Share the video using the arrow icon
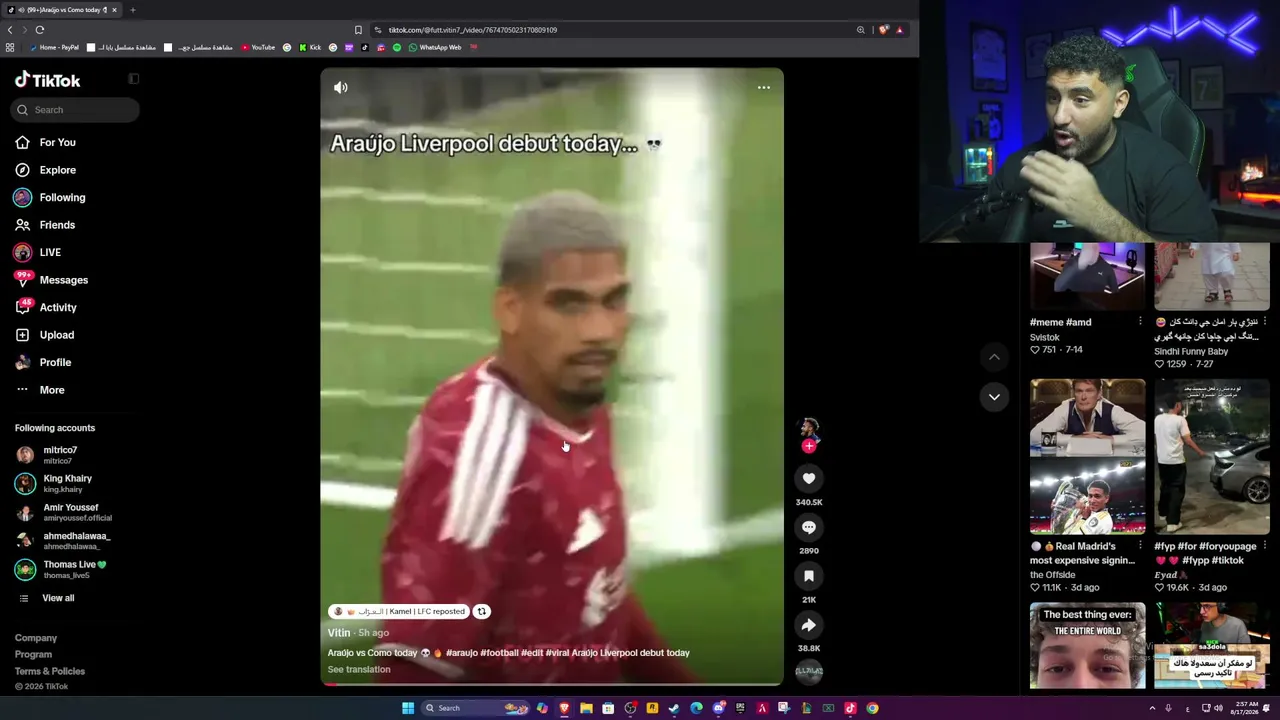 809,625
